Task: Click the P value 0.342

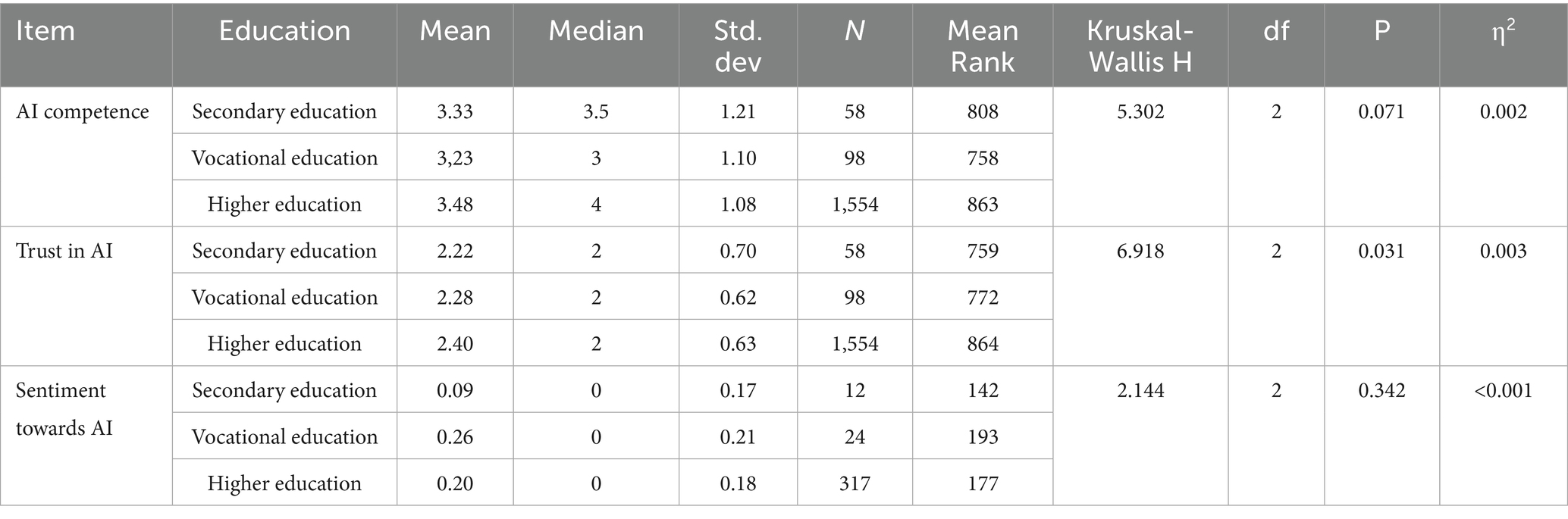Action: coord(1381,390)
